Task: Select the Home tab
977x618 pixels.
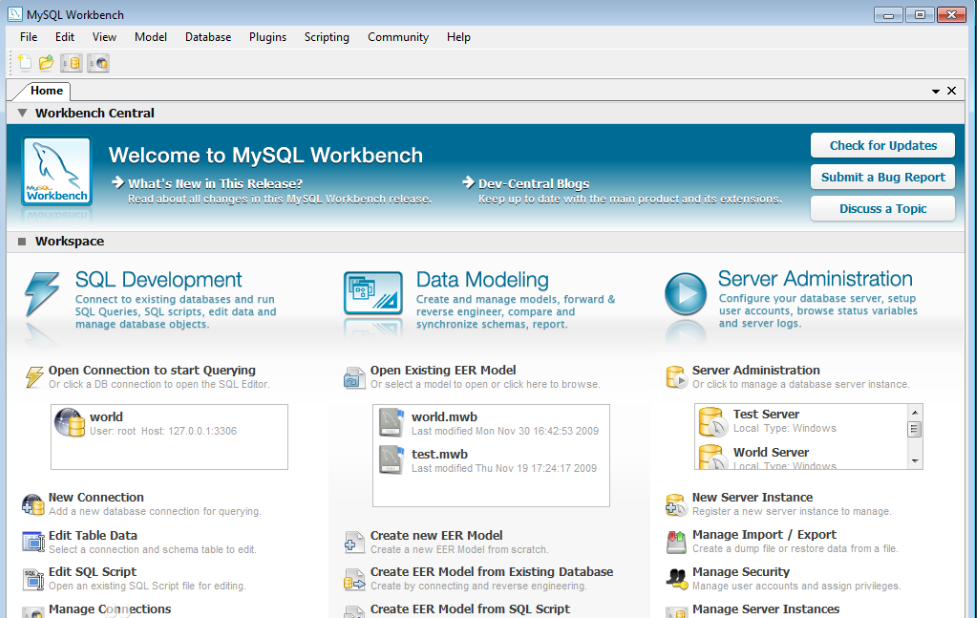Action: 46,91
